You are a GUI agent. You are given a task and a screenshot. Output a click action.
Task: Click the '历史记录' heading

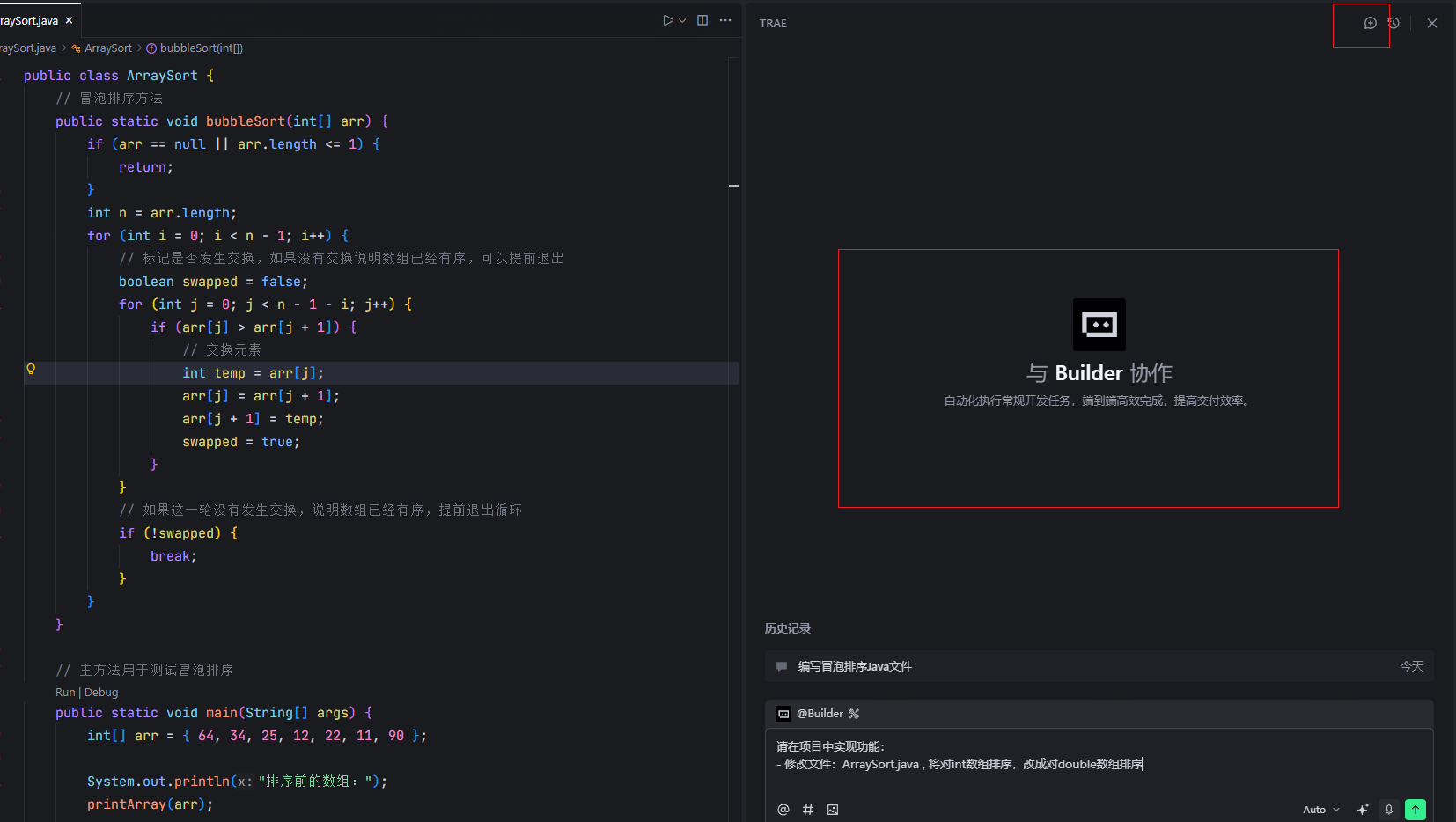coord(788,628)
